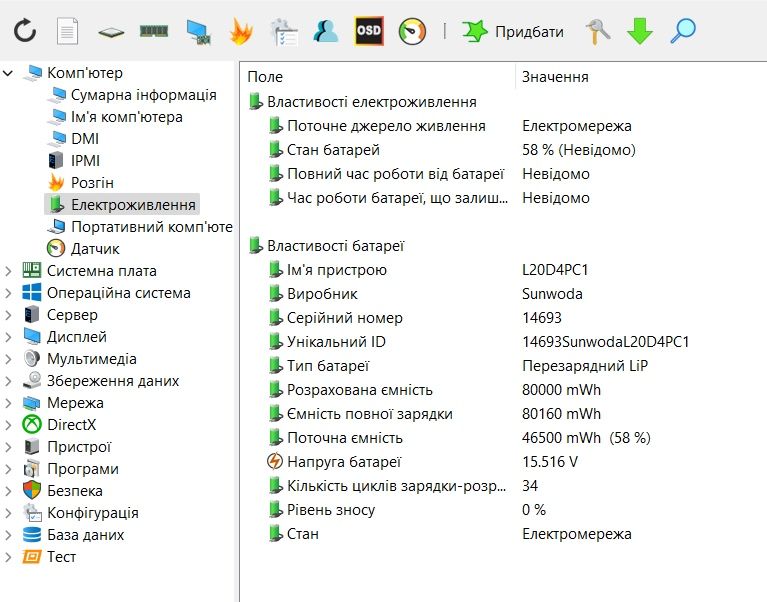
Task: Select Властивості електроживлення group row
Action: click(362, 102)
